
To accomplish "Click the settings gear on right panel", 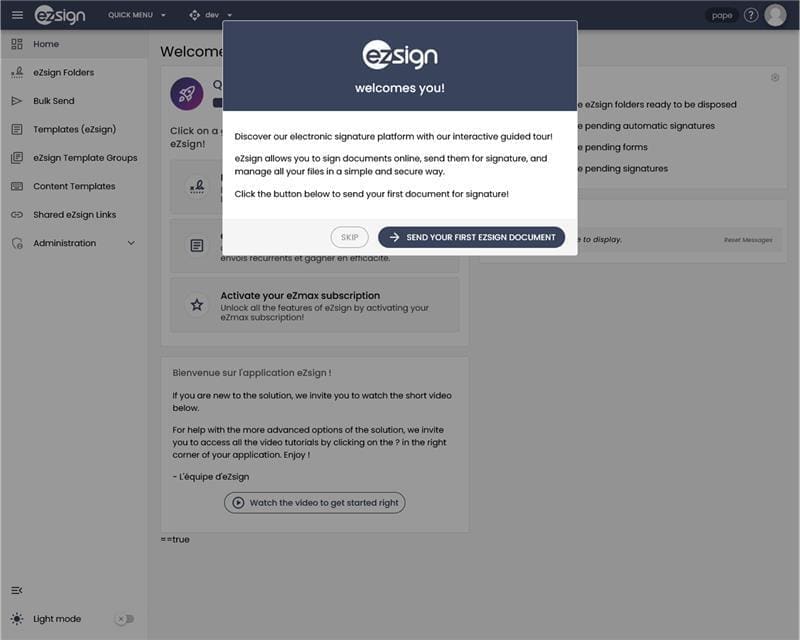I will tap(775, 78).
